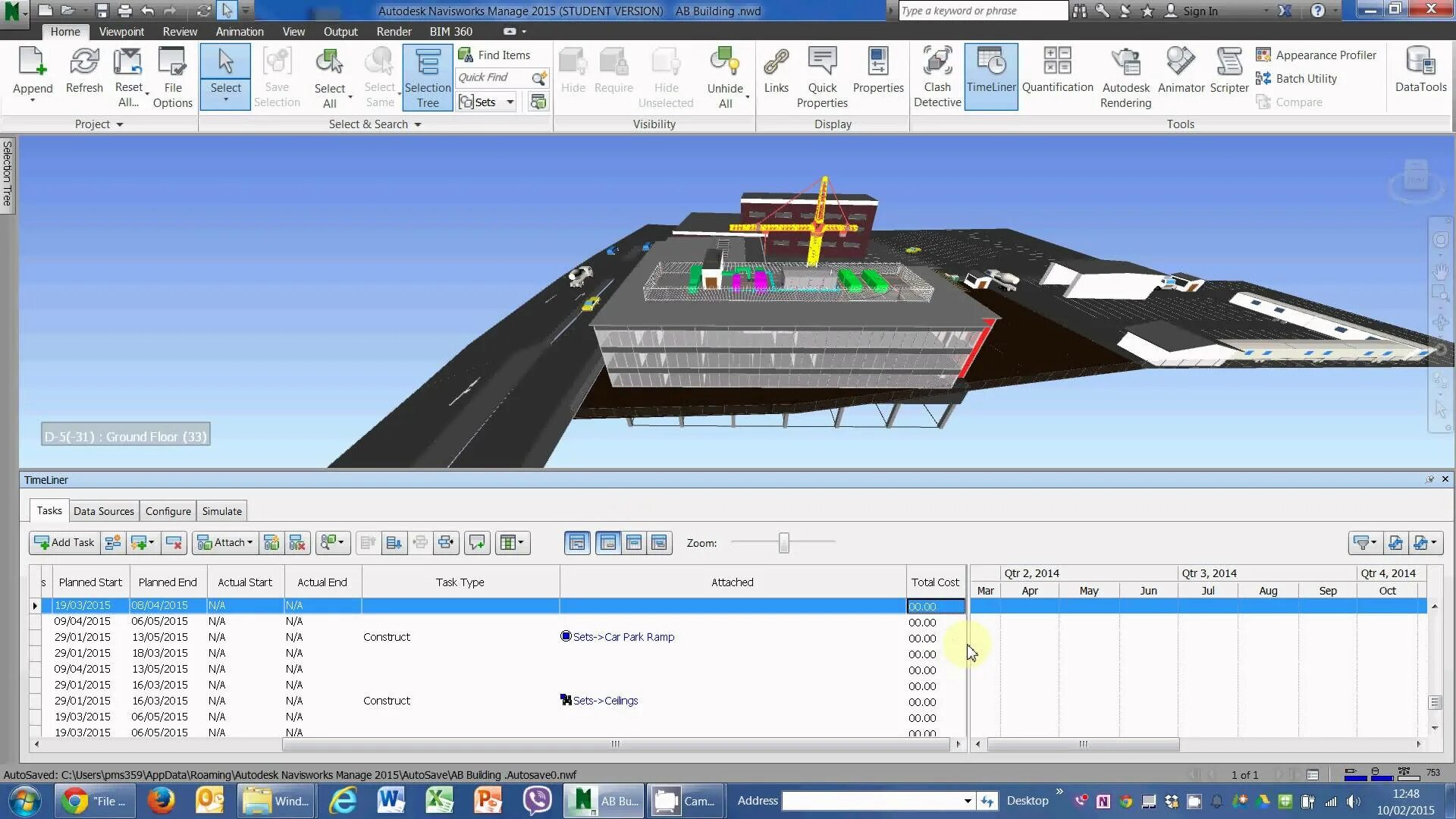
Task: Switch to the Simulate tab
Action: 221,511
